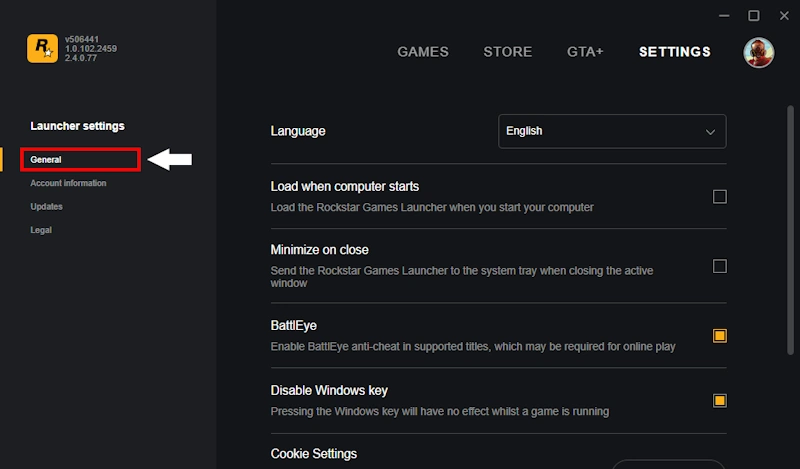Image resolution: width=800 pixels, height=469 pixels.
Task: Click the Rockstar Games logo icon
Action: point(42,48)
